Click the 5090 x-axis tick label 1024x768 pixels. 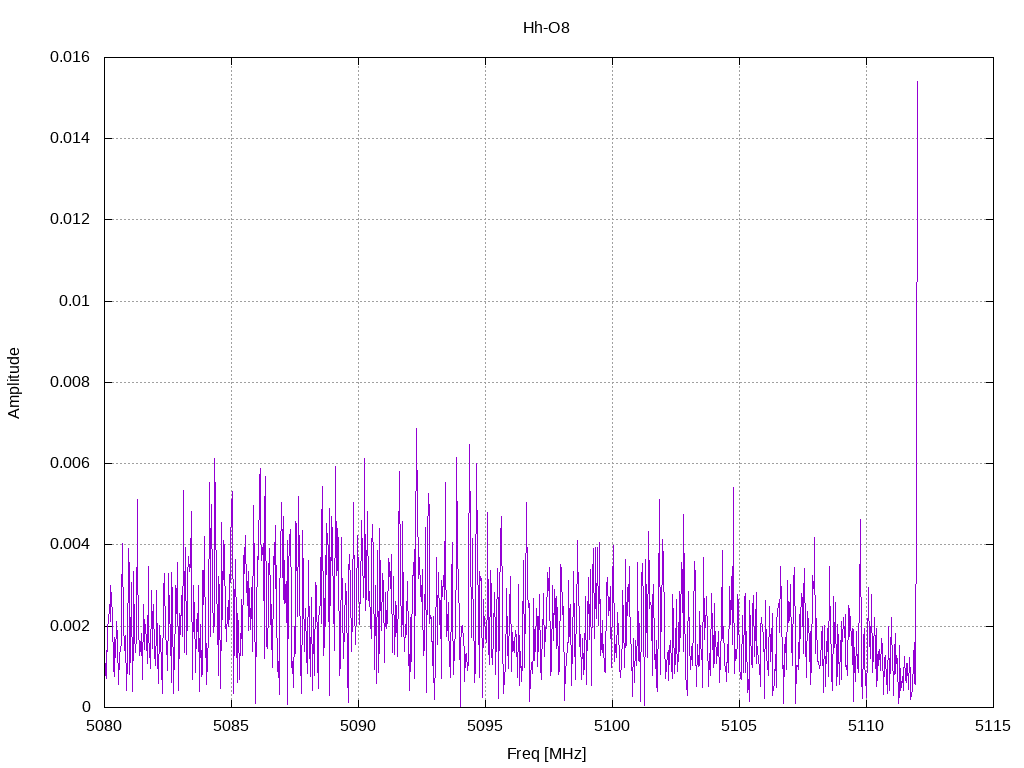pyautogui.click(x=358, y=726)
